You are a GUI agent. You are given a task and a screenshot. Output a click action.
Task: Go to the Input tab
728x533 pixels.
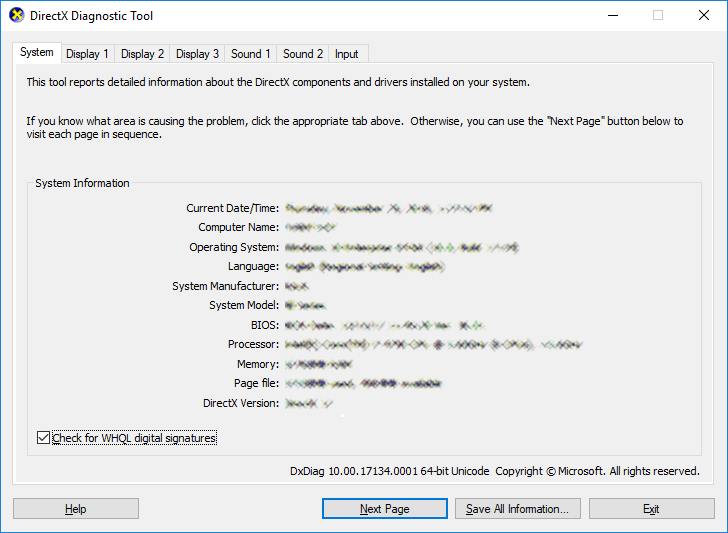click(346, 54)
